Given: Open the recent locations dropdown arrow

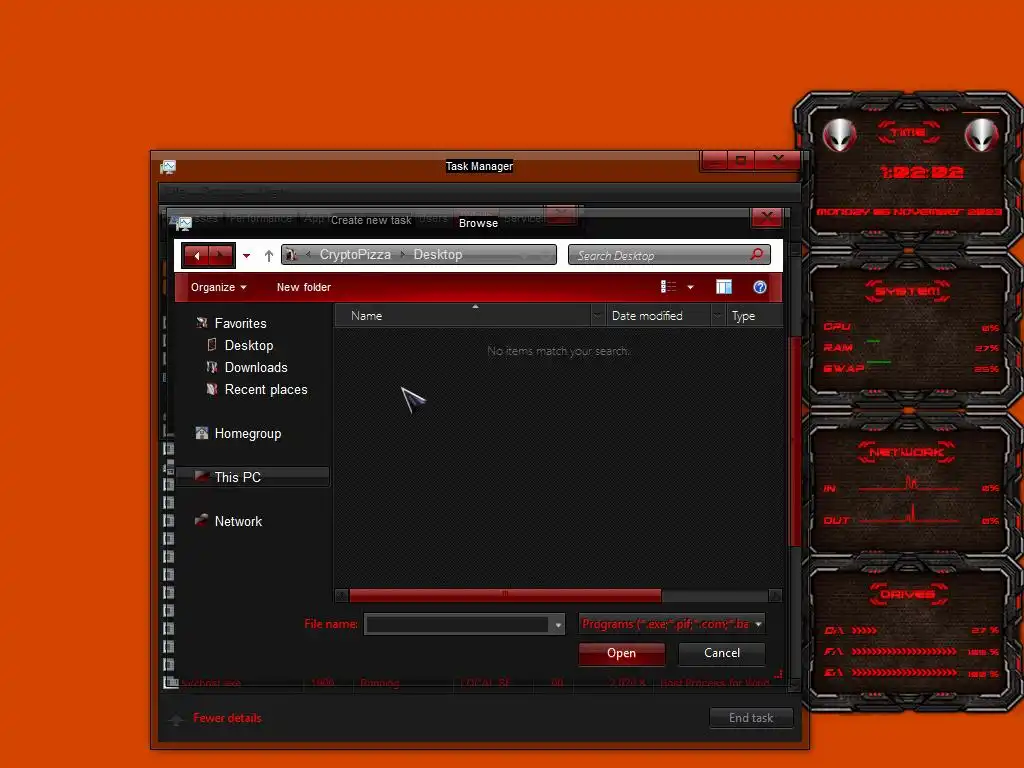Looking at the screenshot, I should tap(246, 256).
